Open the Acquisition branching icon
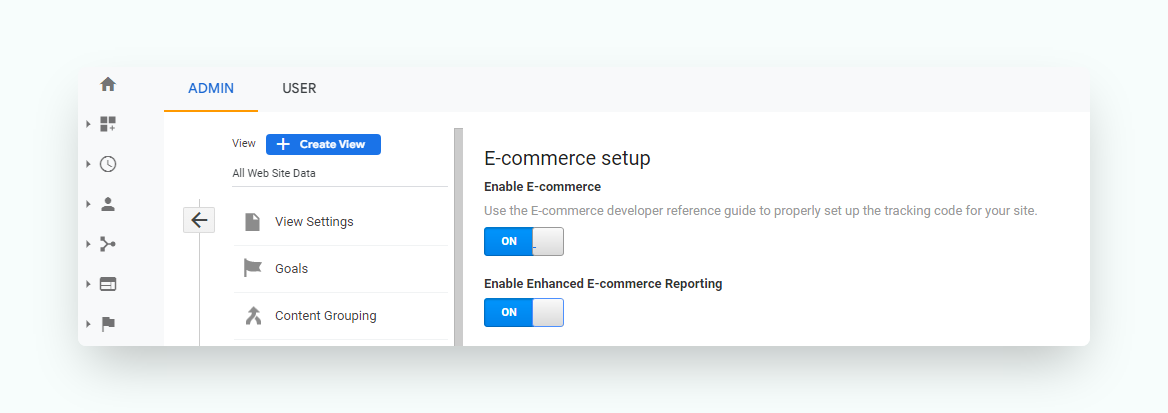The image size is (1168, 413). tap(108, 244)
